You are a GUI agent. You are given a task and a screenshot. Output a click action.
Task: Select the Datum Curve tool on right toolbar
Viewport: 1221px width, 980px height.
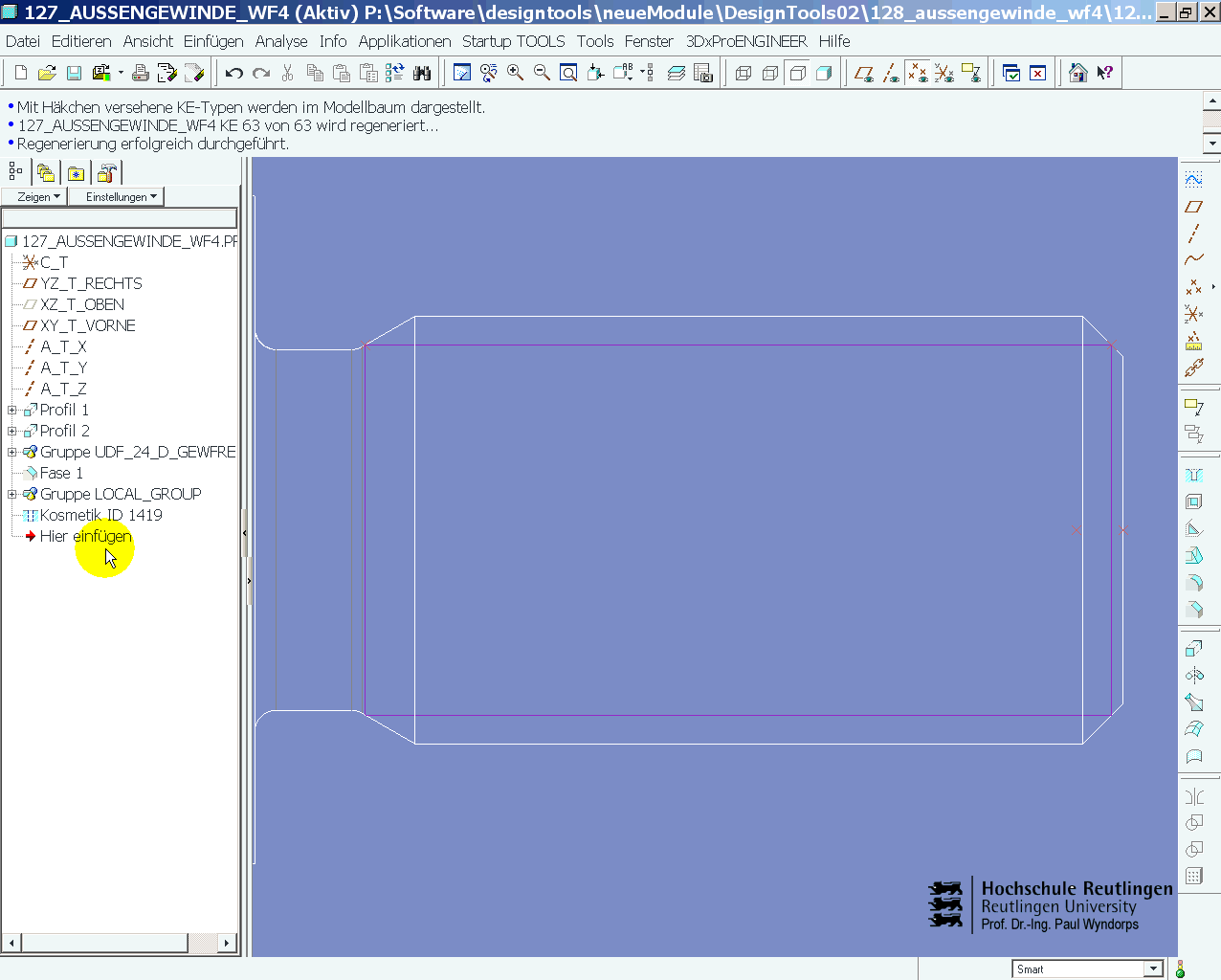coord(1193,260)
